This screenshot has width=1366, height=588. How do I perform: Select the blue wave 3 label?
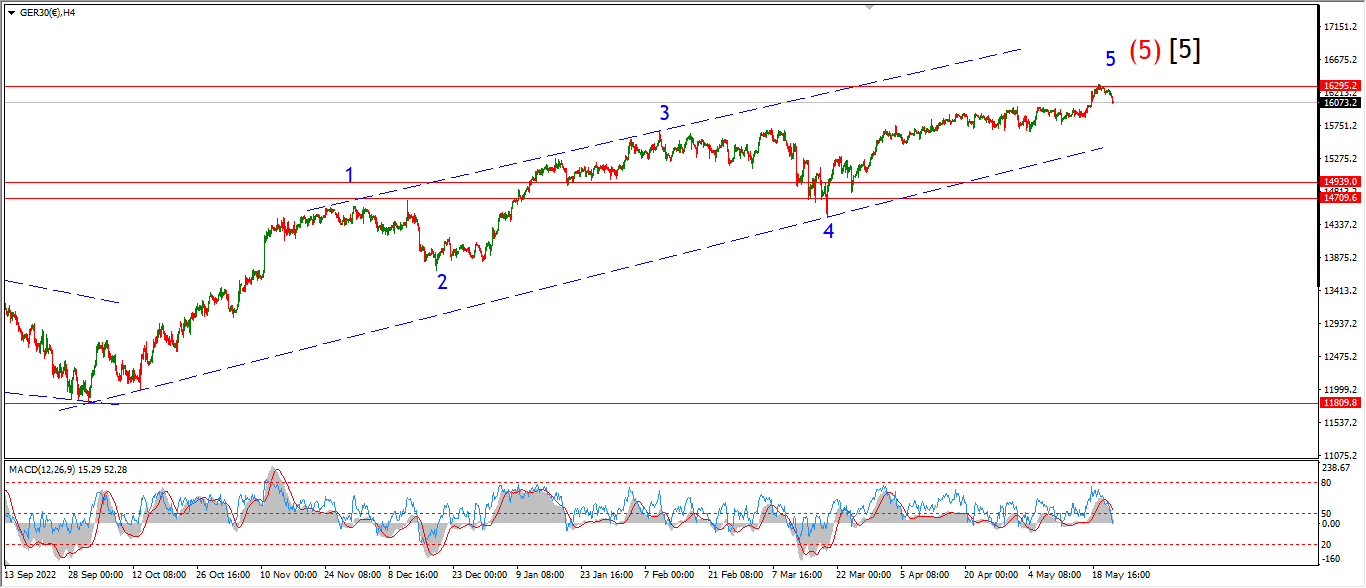point(663,113)
